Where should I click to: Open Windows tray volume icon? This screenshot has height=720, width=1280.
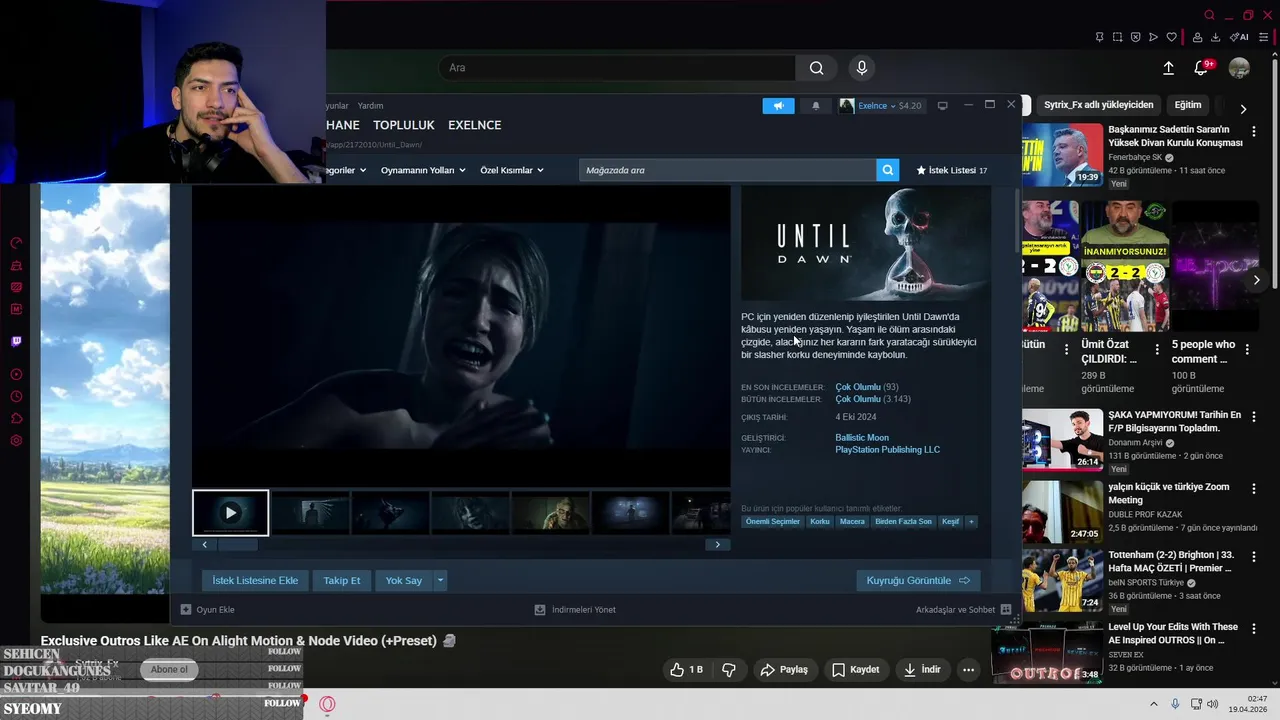pos(1213,704)
